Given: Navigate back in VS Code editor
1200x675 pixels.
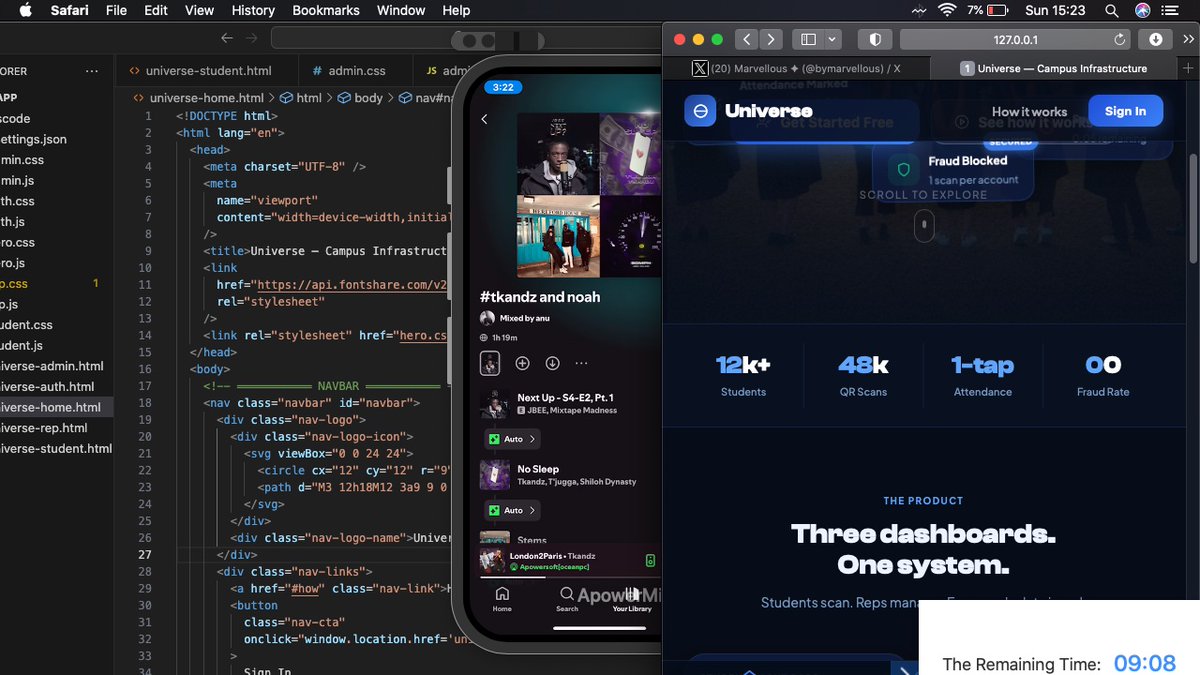Looking at the screenshot, I should (227, 38).
